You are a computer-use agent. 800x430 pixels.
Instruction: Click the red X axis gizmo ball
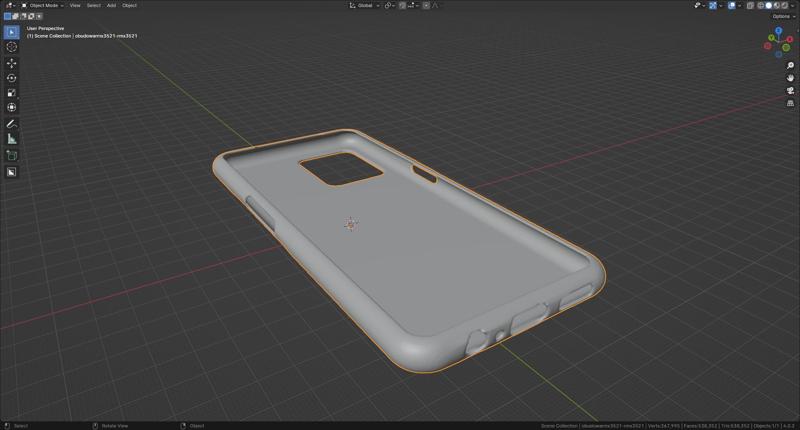790,39
